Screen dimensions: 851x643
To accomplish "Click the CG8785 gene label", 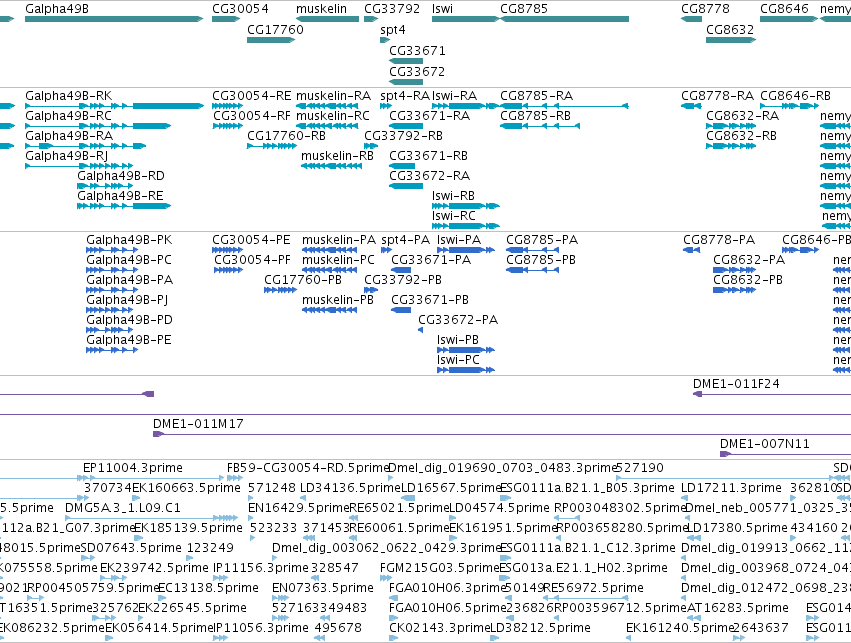I will click(x=524, y=9).
